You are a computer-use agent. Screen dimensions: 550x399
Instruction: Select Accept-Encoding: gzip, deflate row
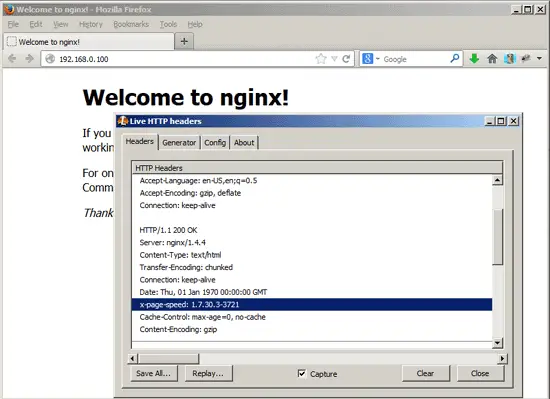(x=312, y=193)
